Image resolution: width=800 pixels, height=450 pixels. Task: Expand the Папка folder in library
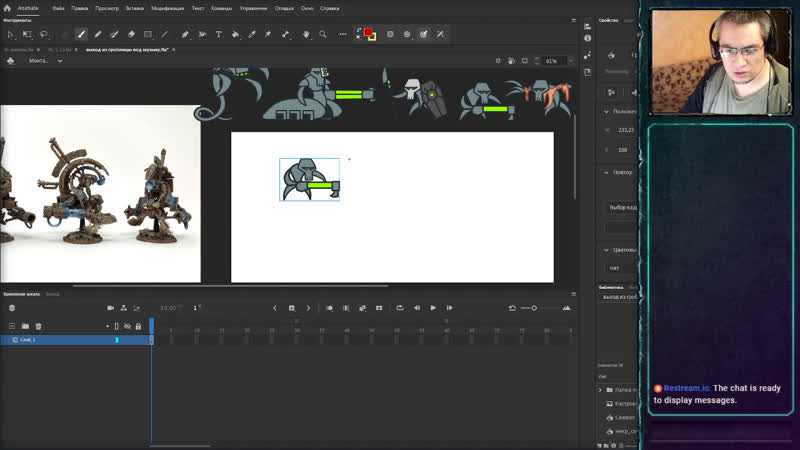pos(600,390)
